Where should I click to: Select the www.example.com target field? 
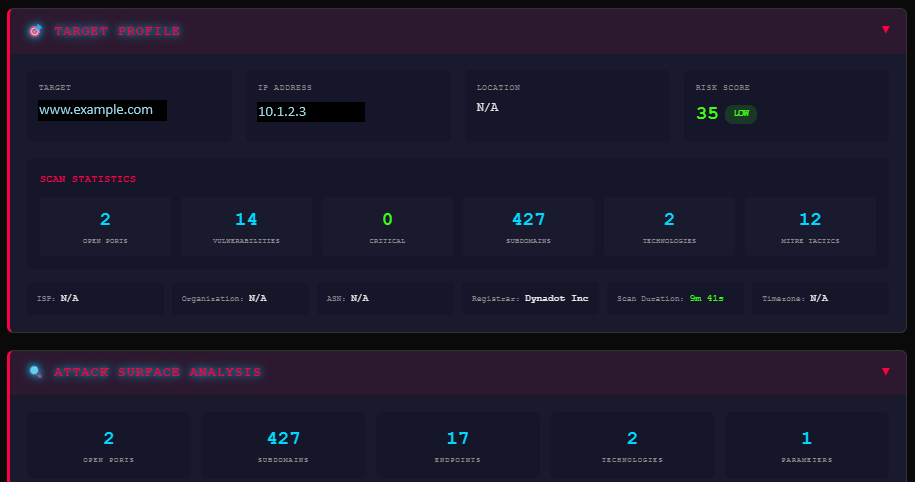pyautogui.click(x=102, y=110)
